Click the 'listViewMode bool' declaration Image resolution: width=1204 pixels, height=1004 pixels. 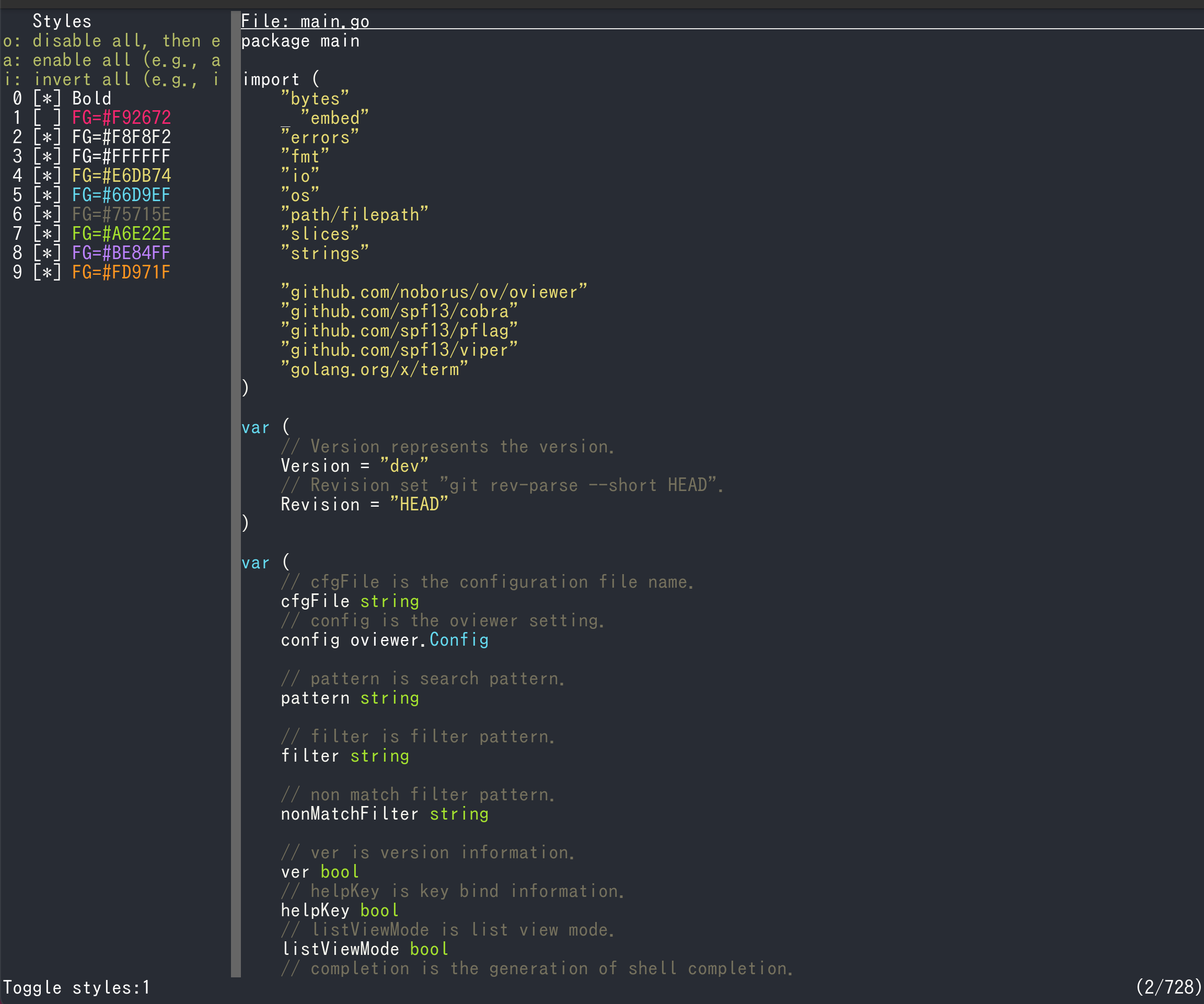(x=365, y=950)
